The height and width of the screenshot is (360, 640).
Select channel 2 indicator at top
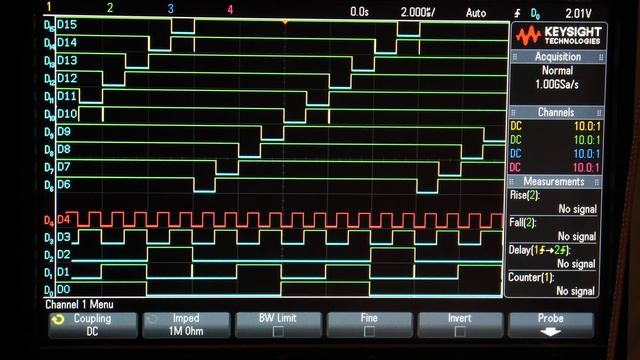pyautogui.click(x=110, y=8)
